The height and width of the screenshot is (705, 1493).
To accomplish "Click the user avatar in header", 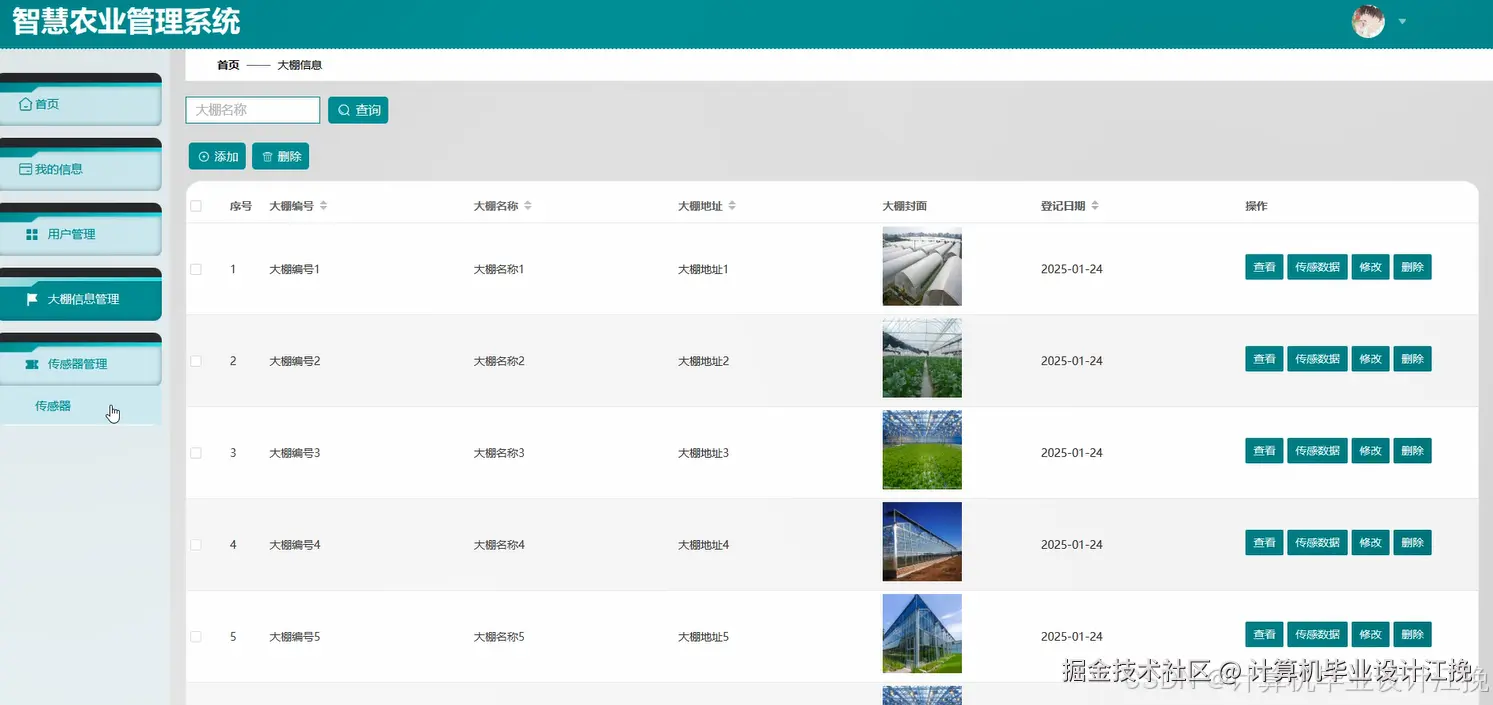I will 1368,21.
